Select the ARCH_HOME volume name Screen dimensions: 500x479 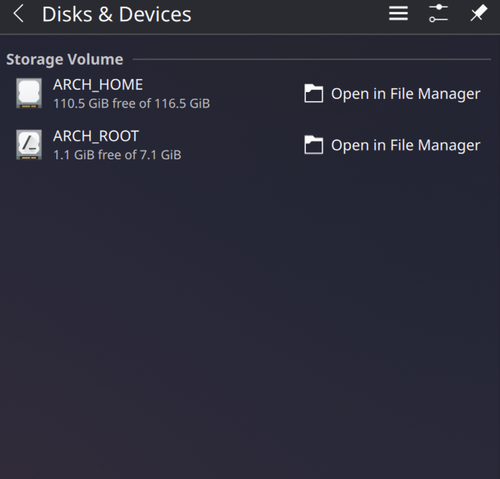[x=98, y=85]
